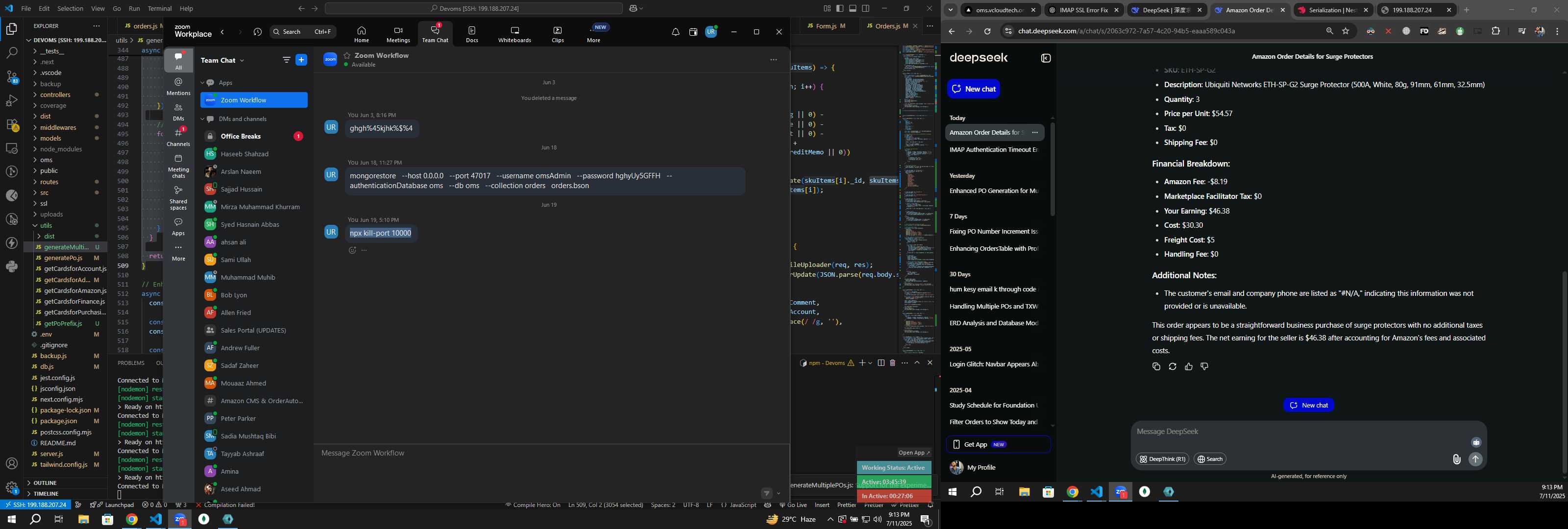1568x529 pixels.
Task: Open Zoom Meetings icon
Action: pyautogui.click(x=398, y=35)
